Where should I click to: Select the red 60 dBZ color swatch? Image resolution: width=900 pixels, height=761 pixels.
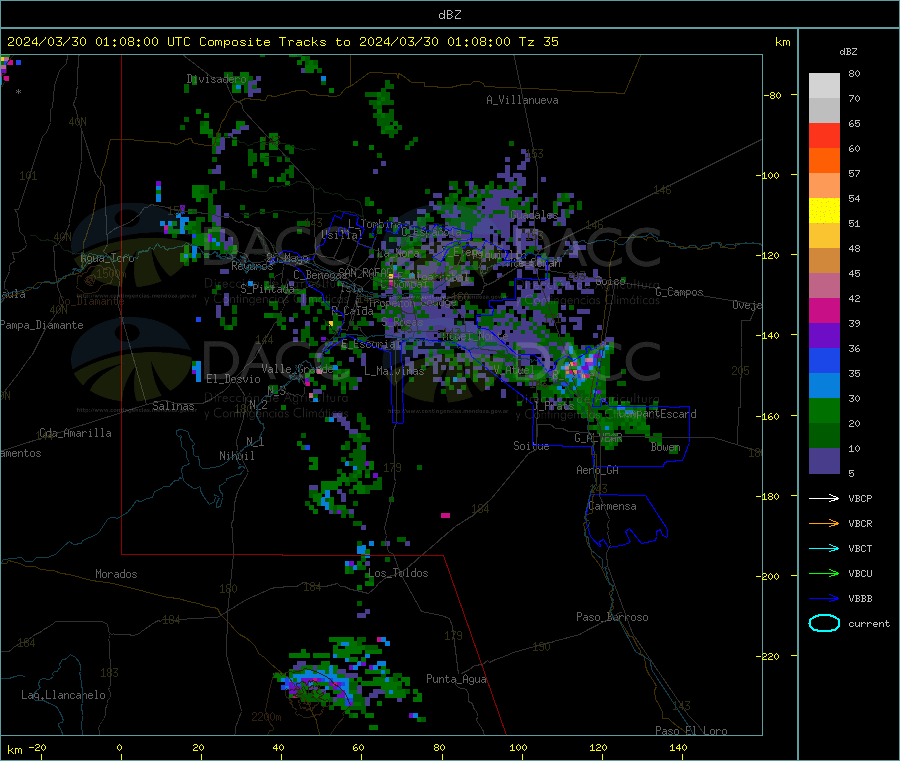(824, 135)
